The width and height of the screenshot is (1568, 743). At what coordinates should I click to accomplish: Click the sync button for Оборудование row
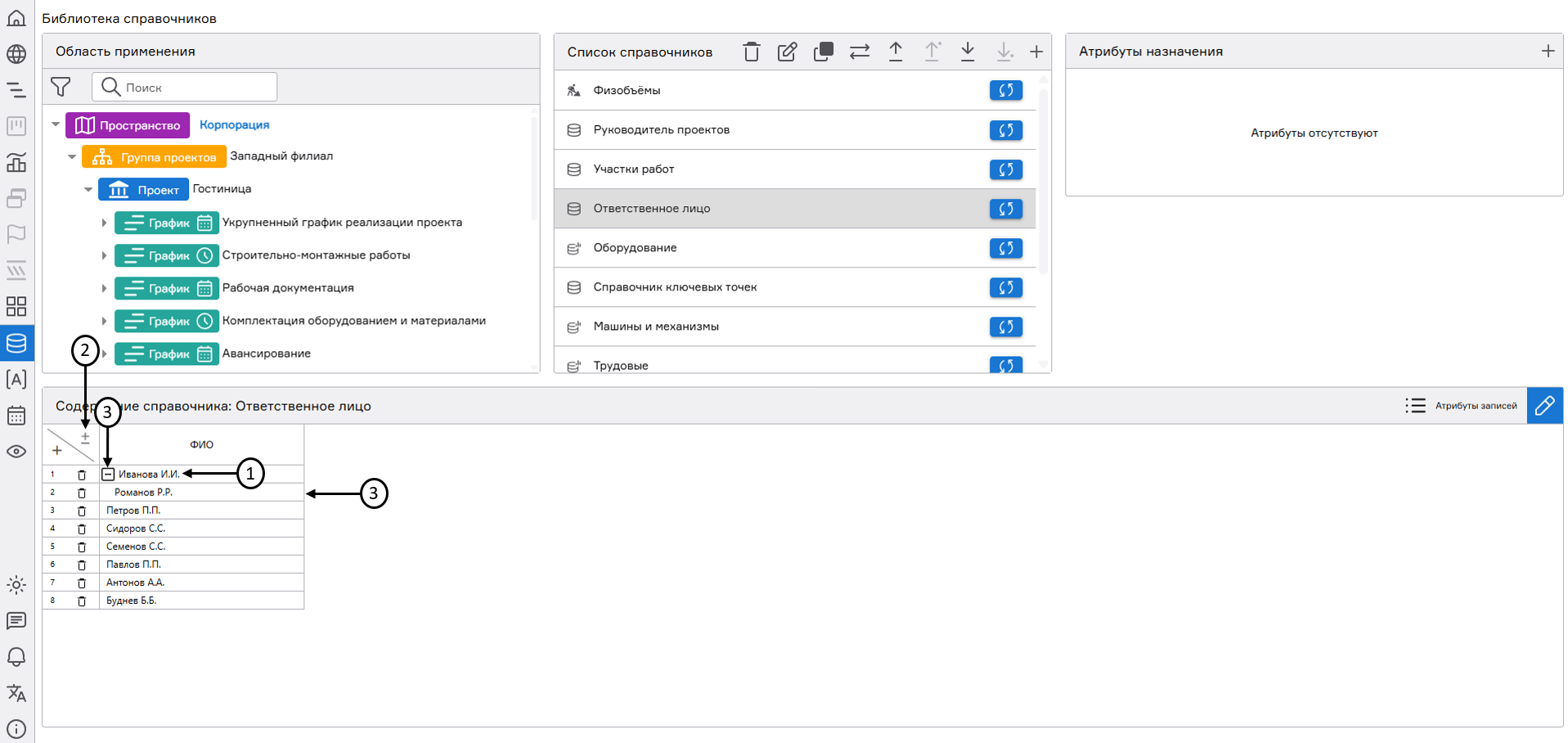click(x=1005, y=248)
